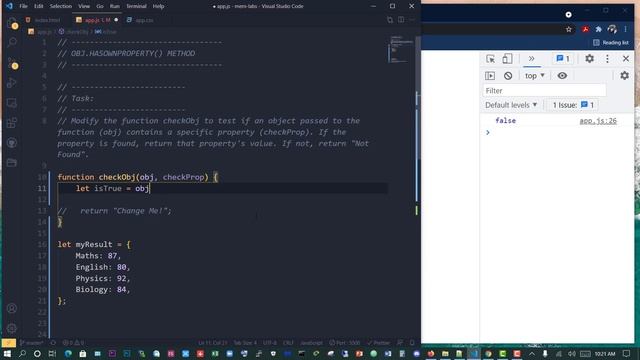
Task: Open Task View on the taskbar
Action: point(52,353)
